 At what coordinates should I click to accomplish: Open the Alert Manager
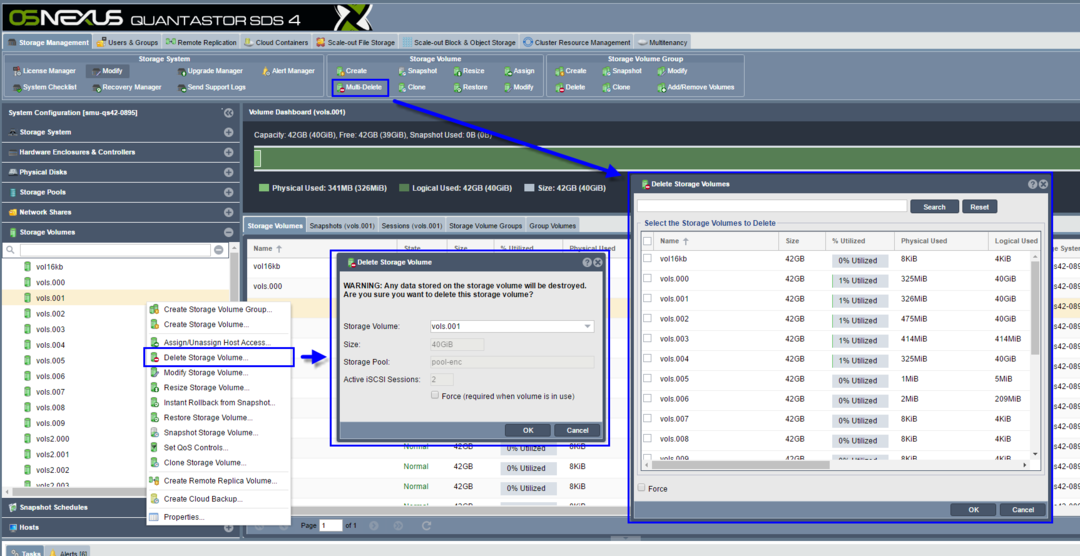coord(289,71)
